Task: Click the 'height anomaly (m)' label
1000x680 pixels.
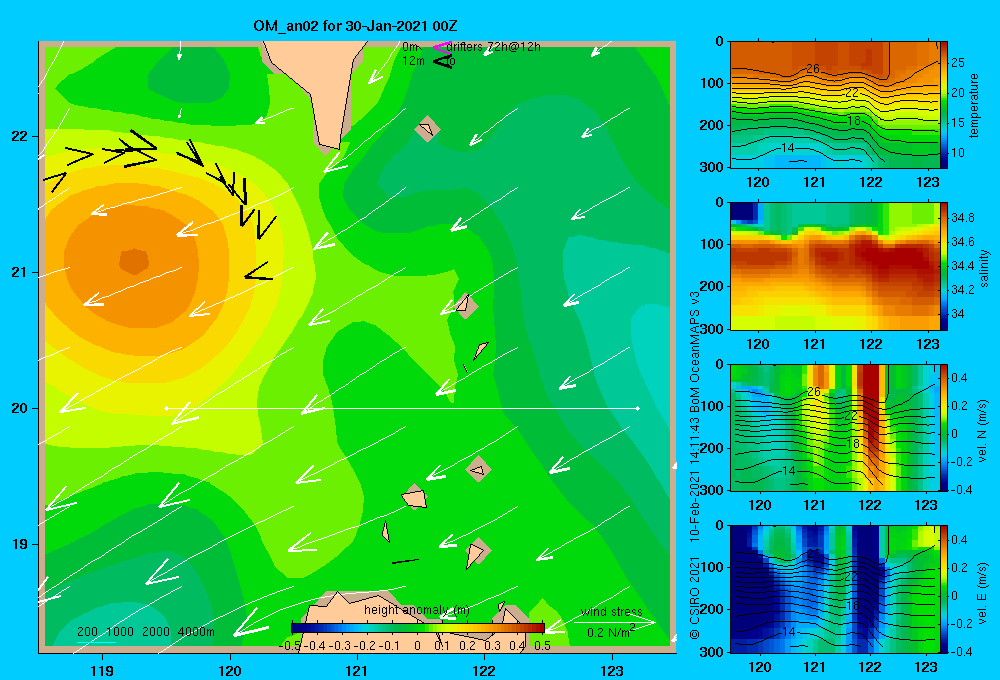Action: pyautogui.click(x=416, y=610)
